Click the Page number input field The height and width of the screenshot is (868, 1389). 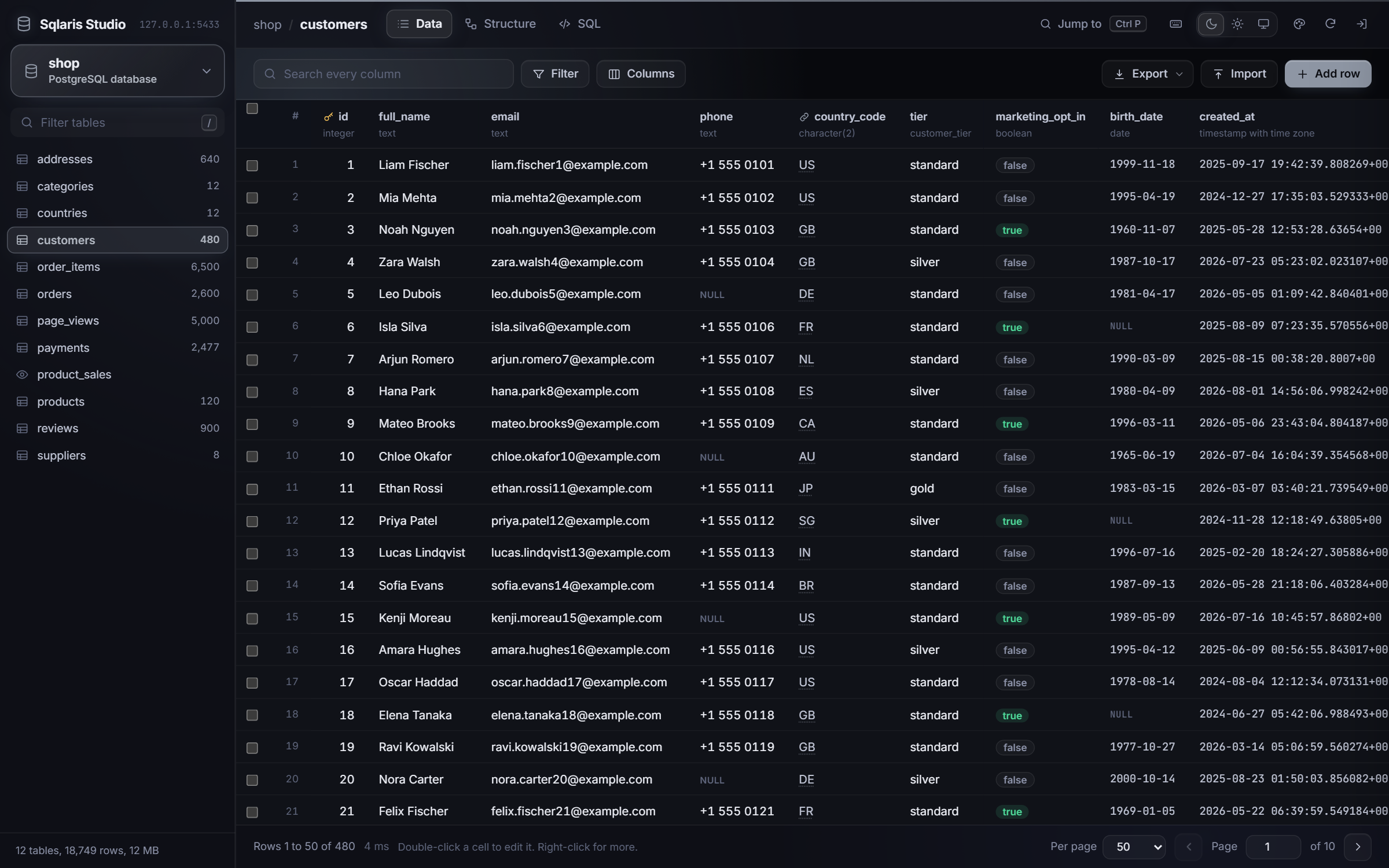pos(1272,847)
